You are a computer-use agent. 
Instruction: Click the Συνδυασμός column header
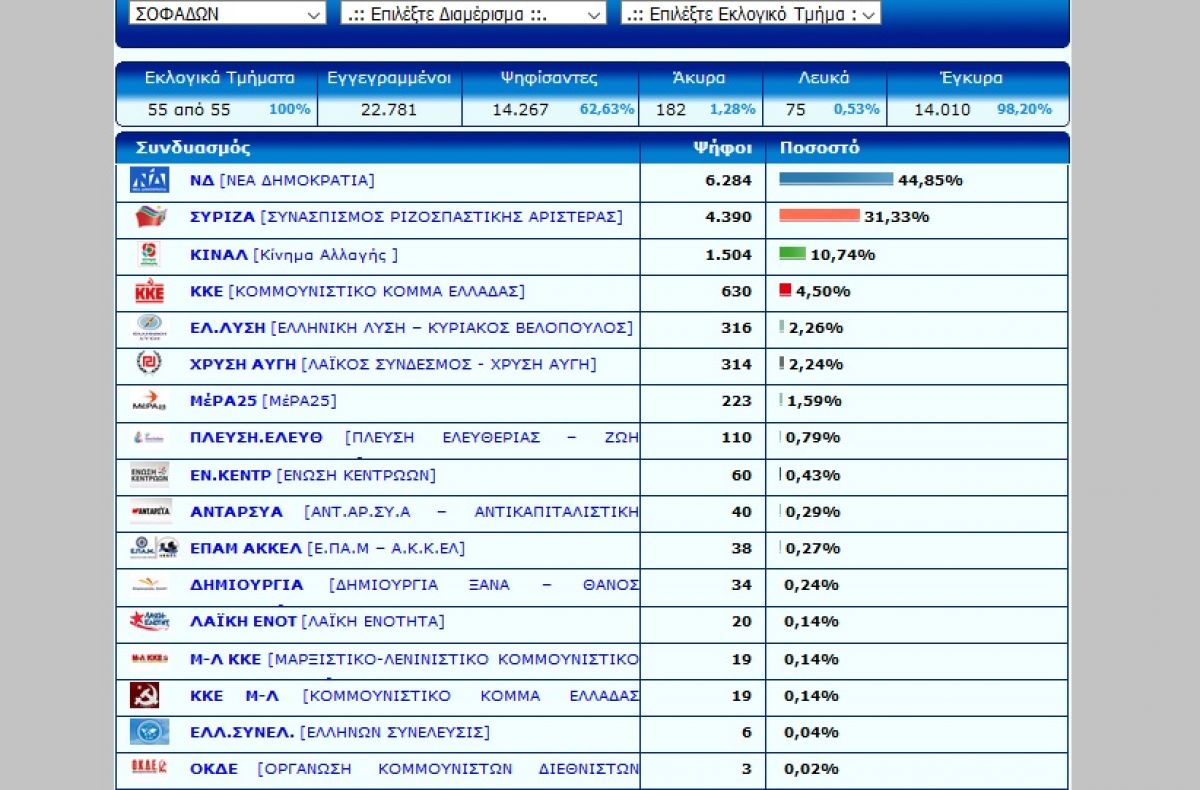193,148
